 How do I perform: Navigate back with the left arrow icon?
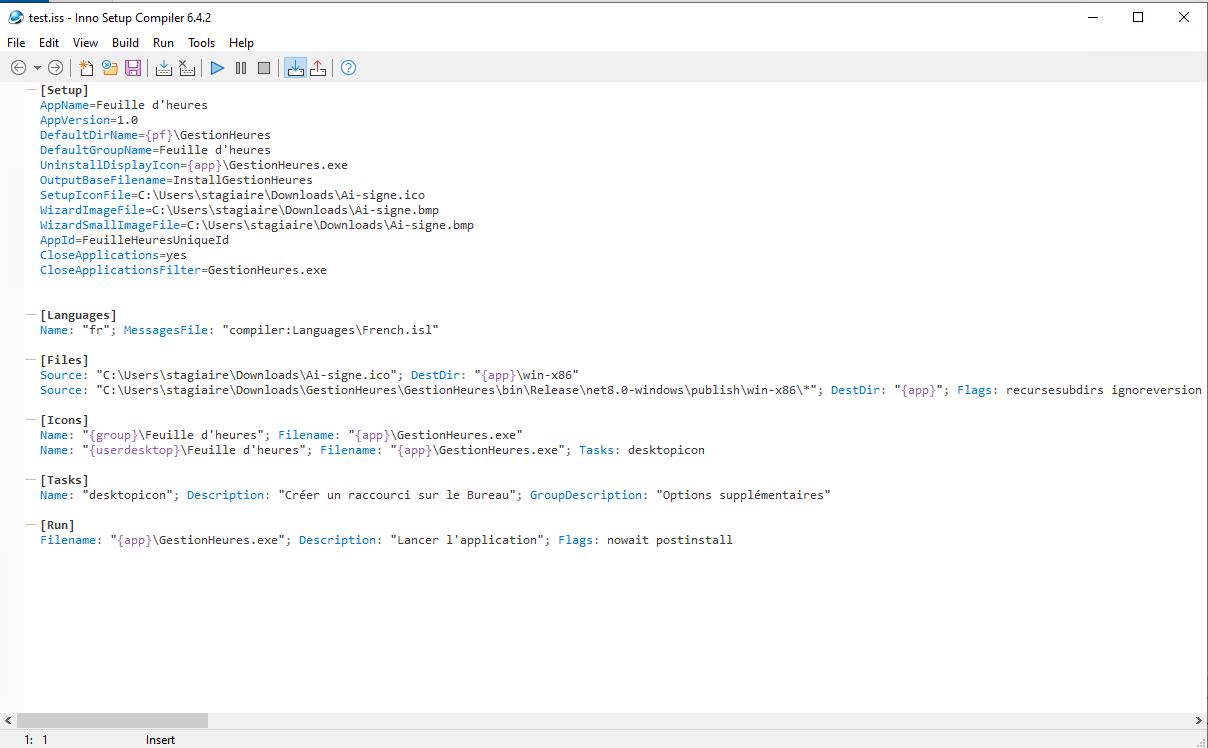(18, 68)
